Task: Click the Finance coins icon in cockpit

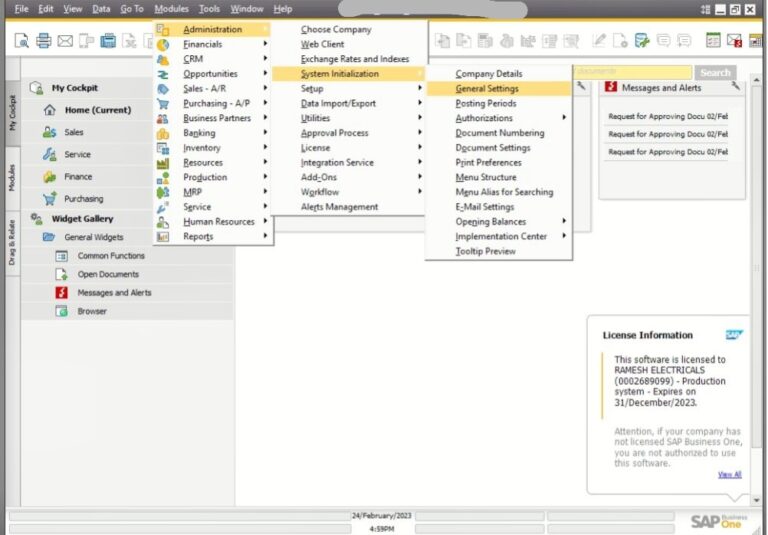Action: pyautogui.click(x=49, y=176)
